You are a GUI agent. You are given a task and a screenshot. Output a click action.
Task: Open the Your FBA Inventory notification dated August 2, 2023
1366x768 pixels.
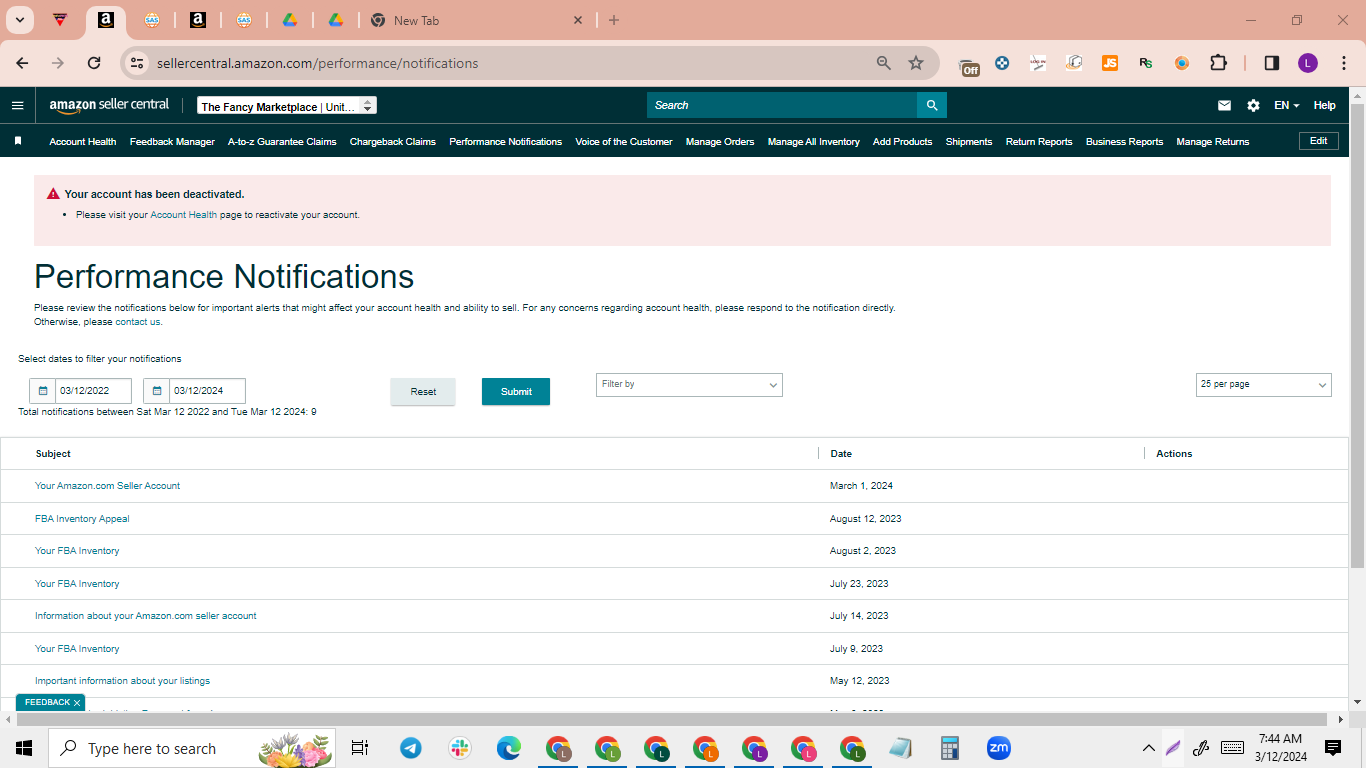coord(77,551)
